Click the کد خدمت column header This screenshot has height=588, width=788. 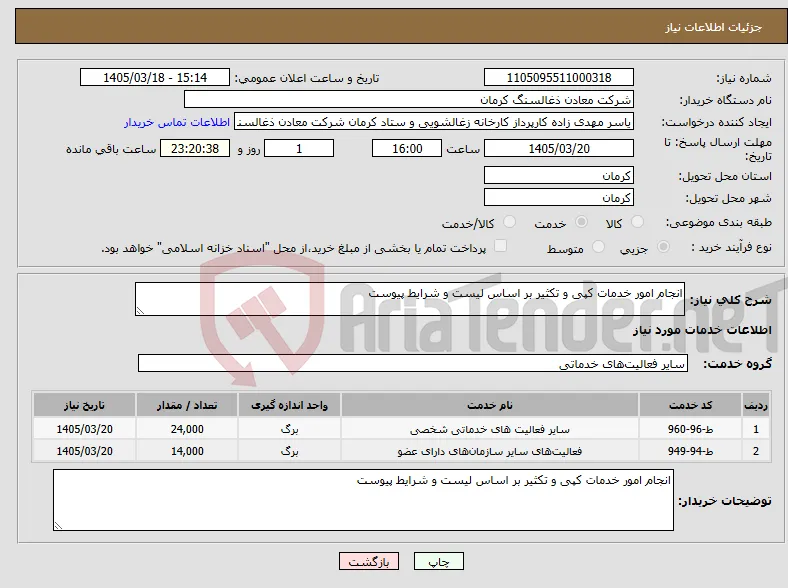(x=691, y=405)
